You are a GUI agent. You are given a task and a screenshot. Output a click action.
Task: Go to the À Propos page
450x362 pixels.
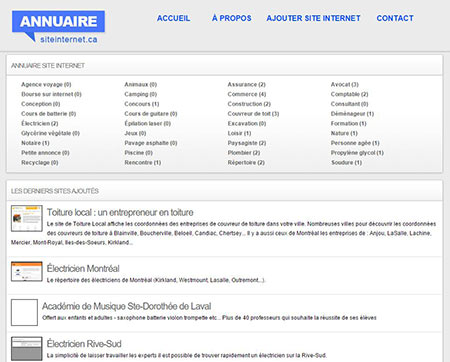point(232,18)
